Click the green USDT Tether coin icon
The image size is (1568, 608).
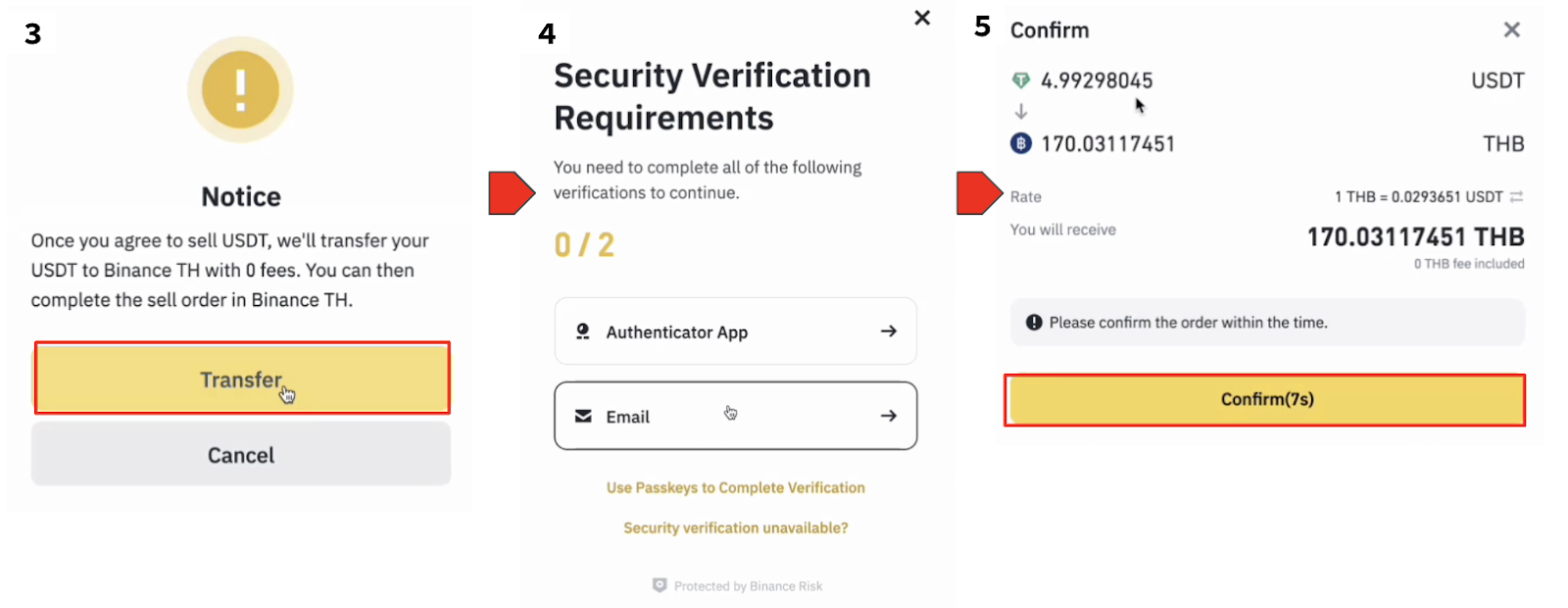pos(1021,80)
